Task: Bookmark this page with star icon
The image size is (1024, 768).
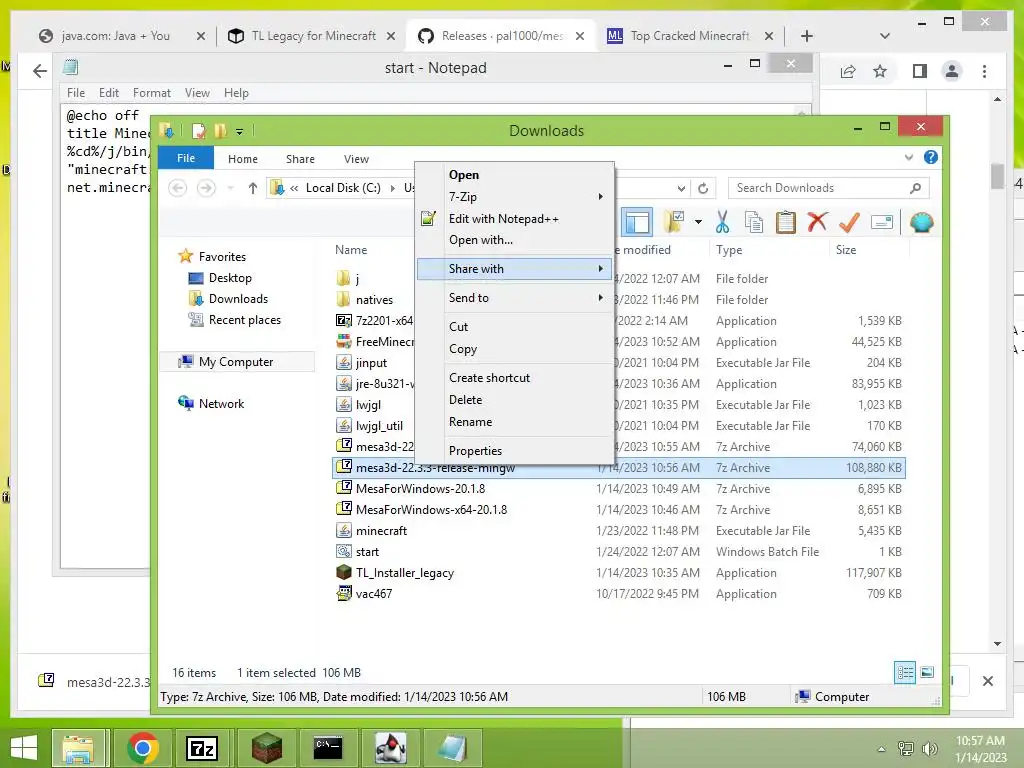Action: (x=880, y=71)
